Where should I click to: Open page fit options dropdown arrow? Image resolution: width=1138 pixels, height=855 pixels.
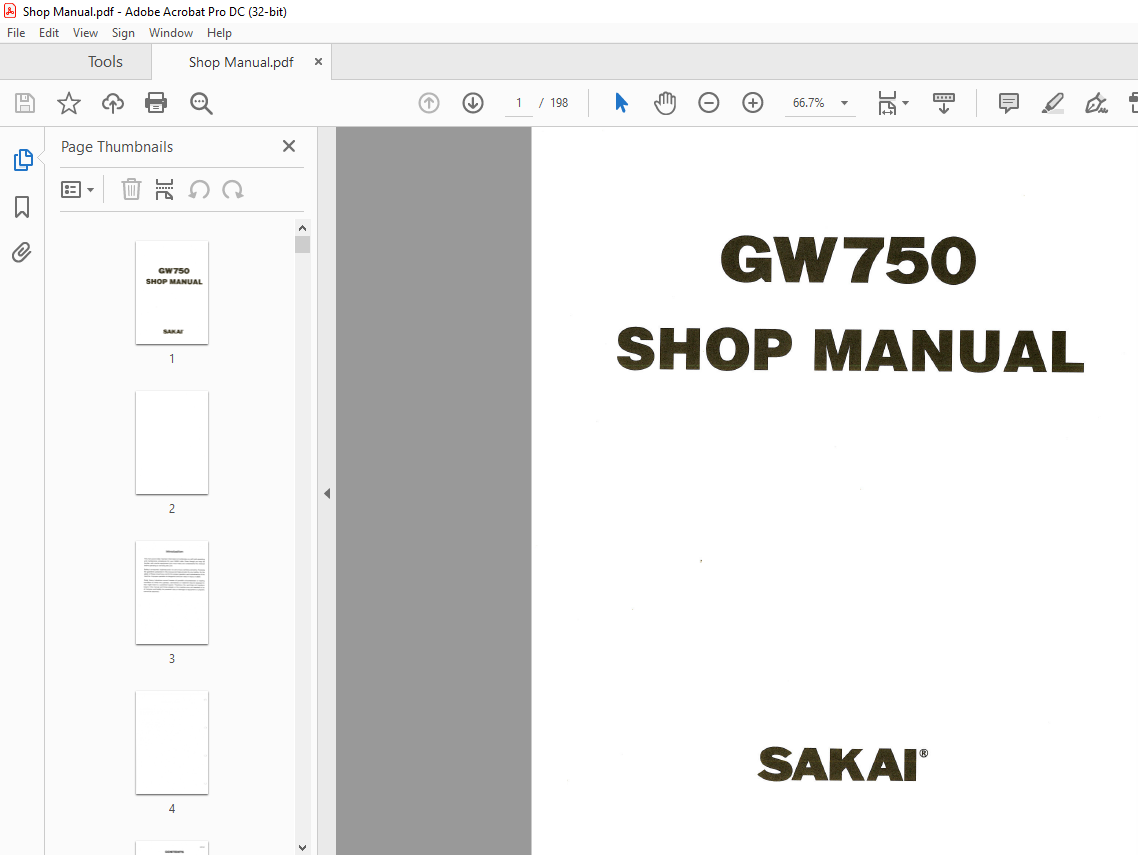click(905, 103)
